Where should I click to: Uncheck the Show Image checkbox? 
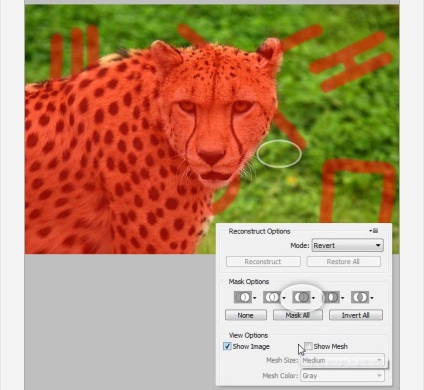tap(227, 346)
